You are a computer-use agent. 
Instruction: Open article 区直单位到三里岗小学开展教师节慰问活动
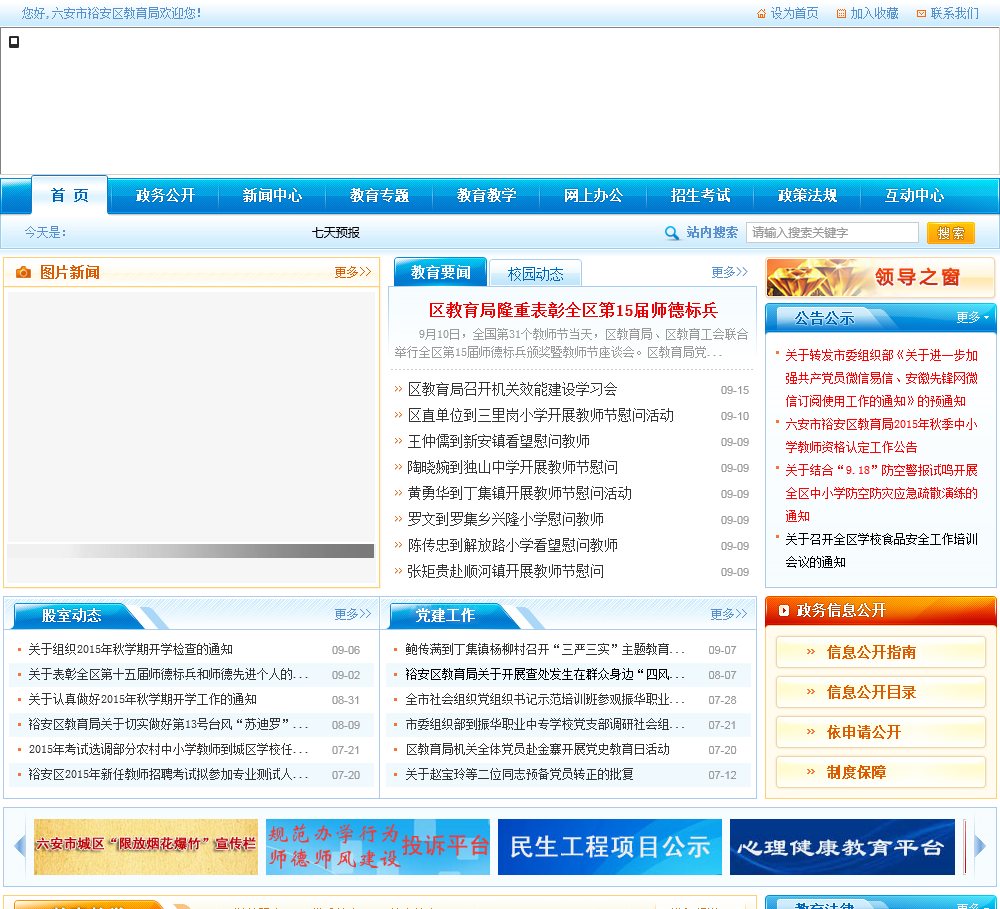pos(540,416)
